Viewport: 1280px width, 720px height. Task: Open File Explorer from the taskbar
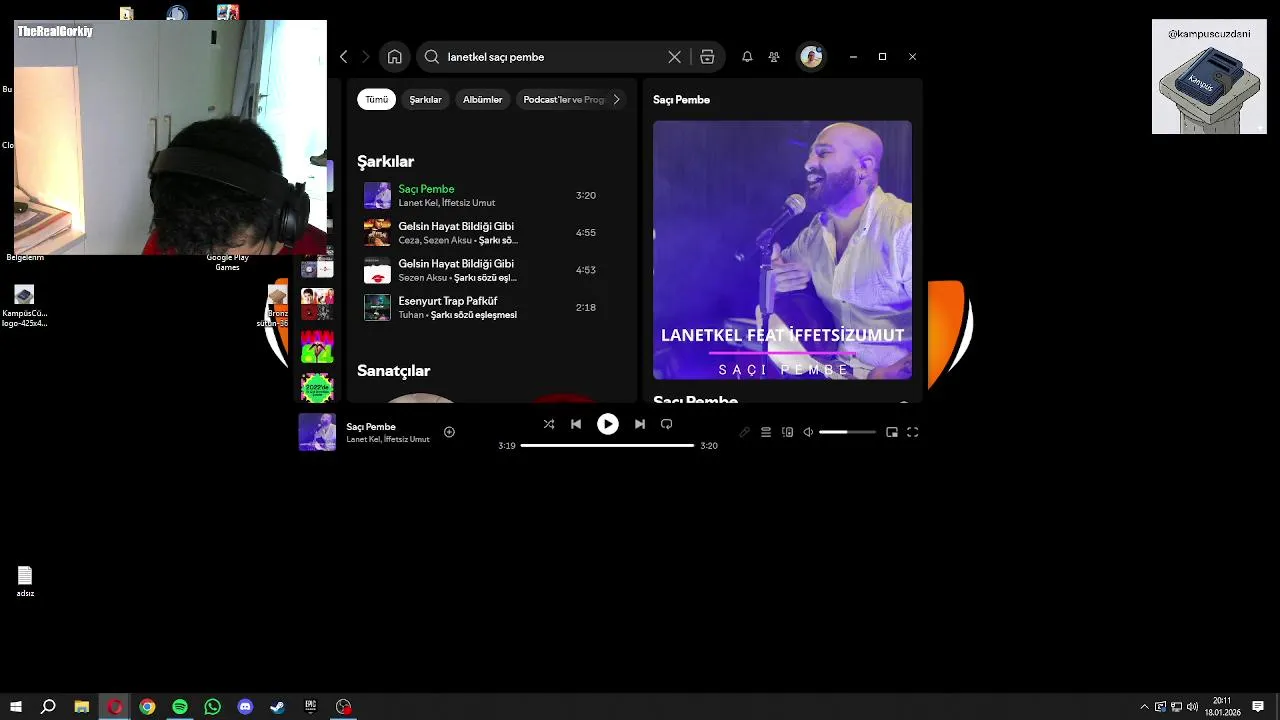tap(82, 707)
